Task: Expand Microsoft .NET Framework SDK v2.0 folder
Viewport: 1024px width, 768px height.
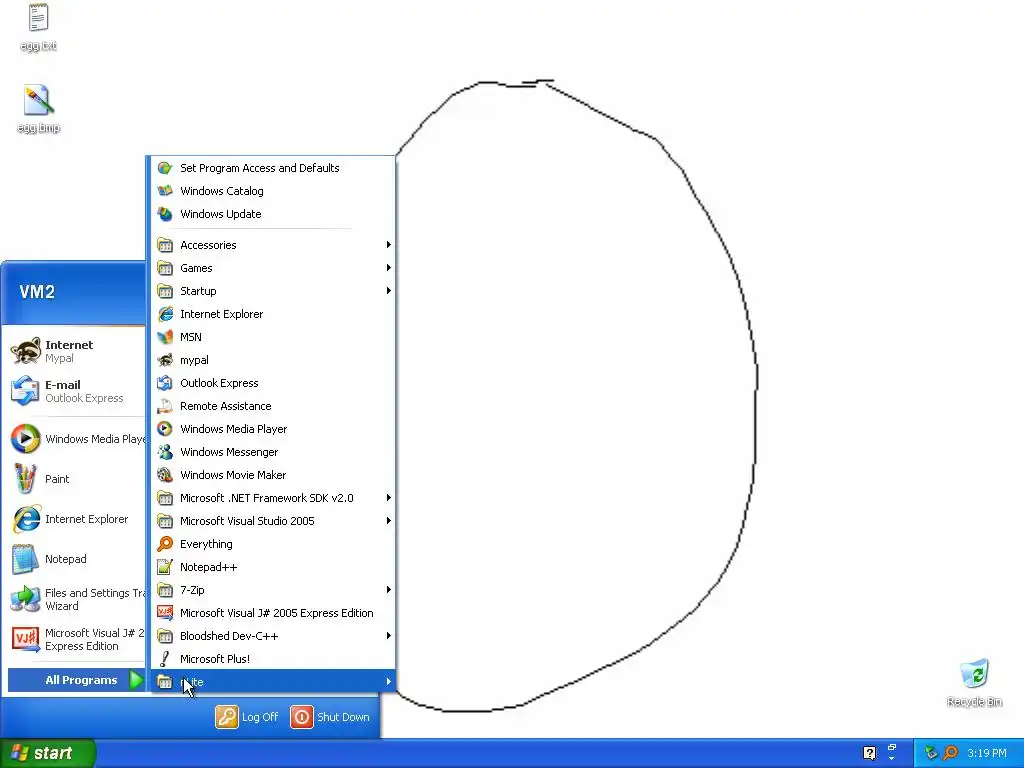Action: coord(272,498)
